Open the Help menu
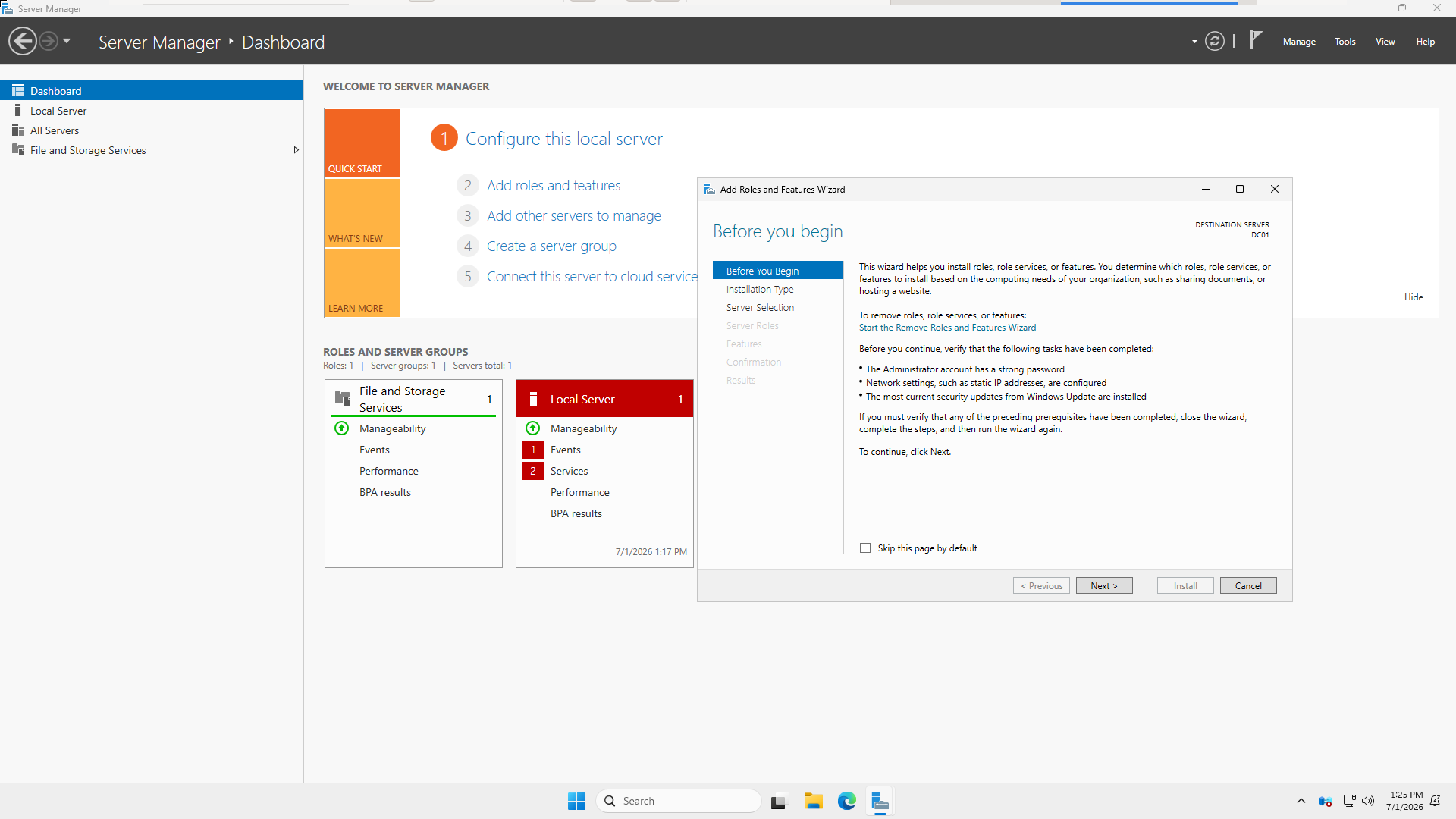 pyautogui.click(x=1426, y=42)
